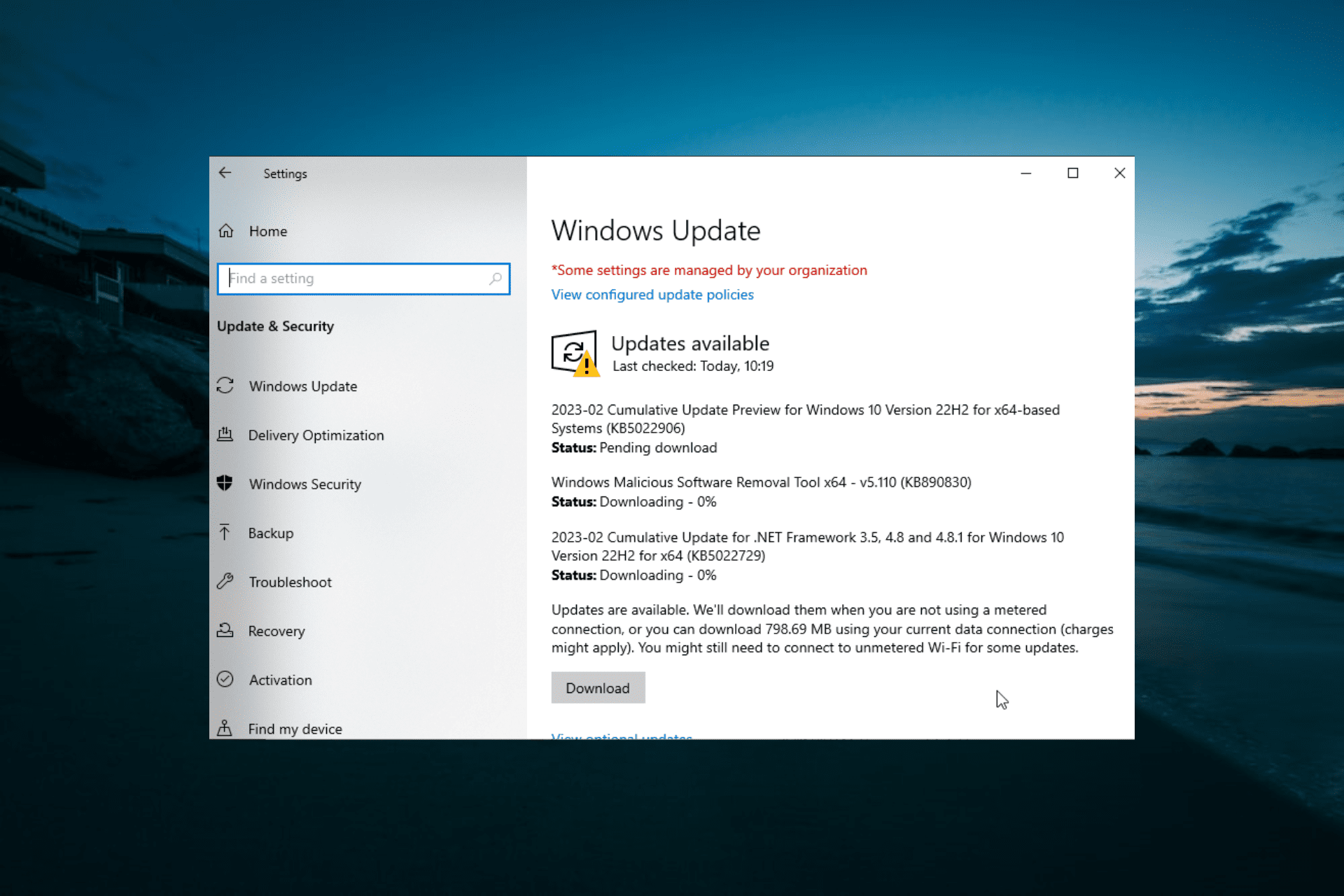Screen dimensions: 1344x896
Task: Click the Updates available warning status icon
Action: 575,353
